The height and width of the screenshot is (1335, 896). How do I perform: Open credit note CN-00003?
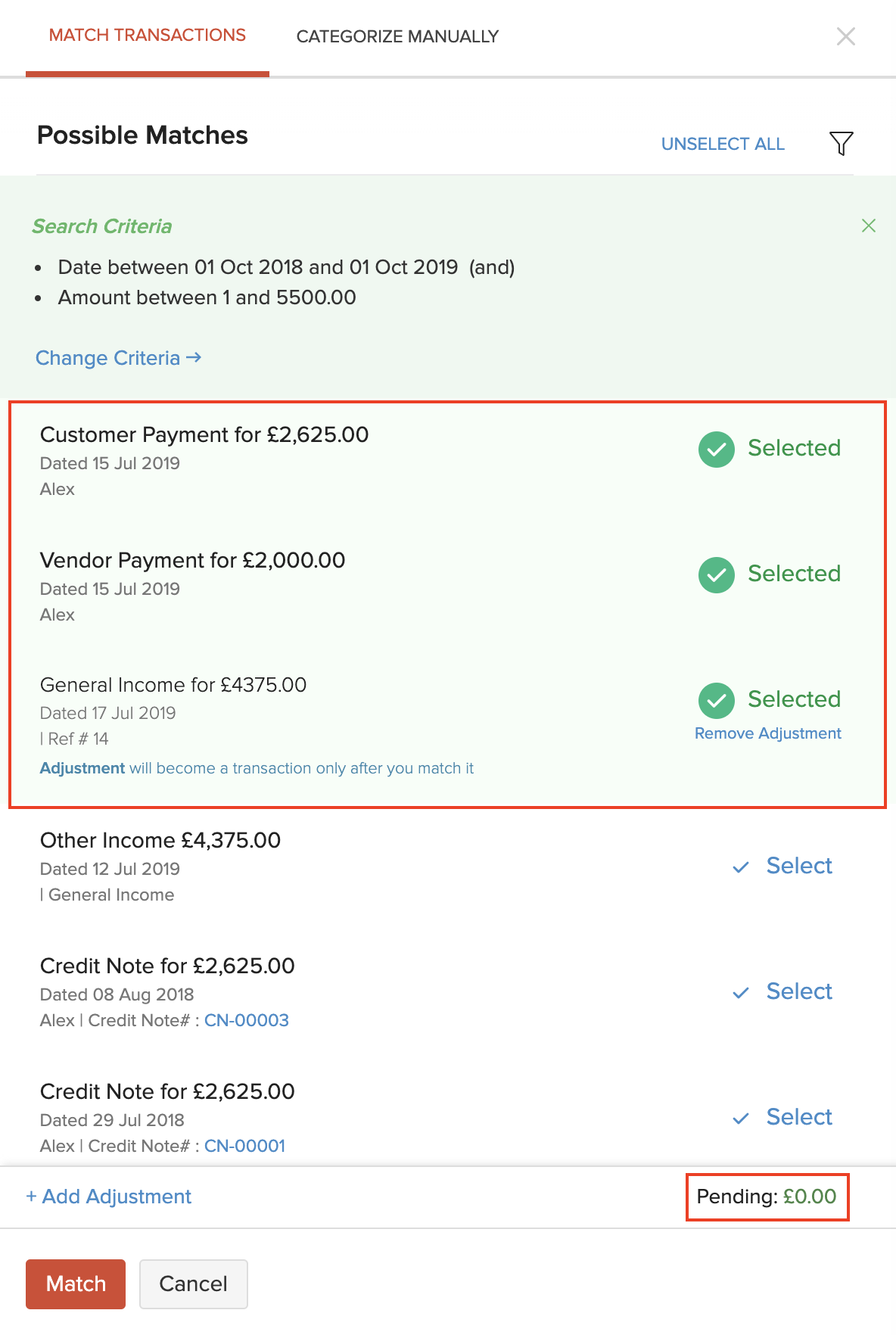[x=246, y=1020]
